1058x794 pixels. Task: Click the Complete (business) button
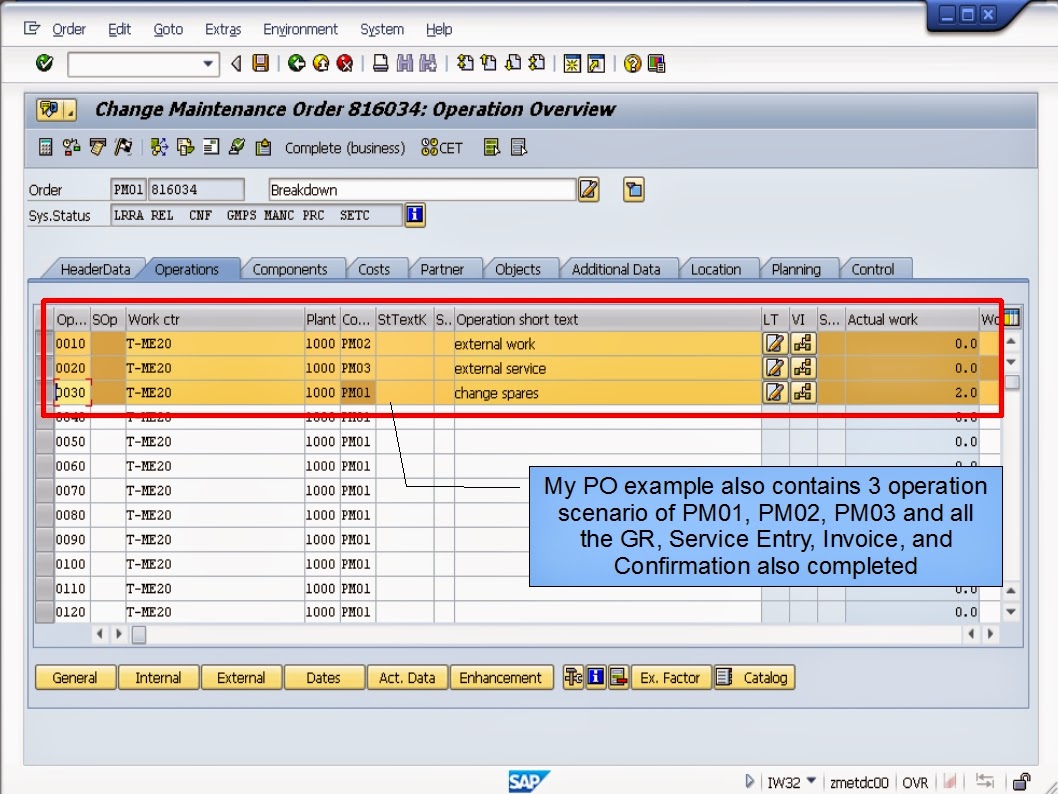coord(345,148)
